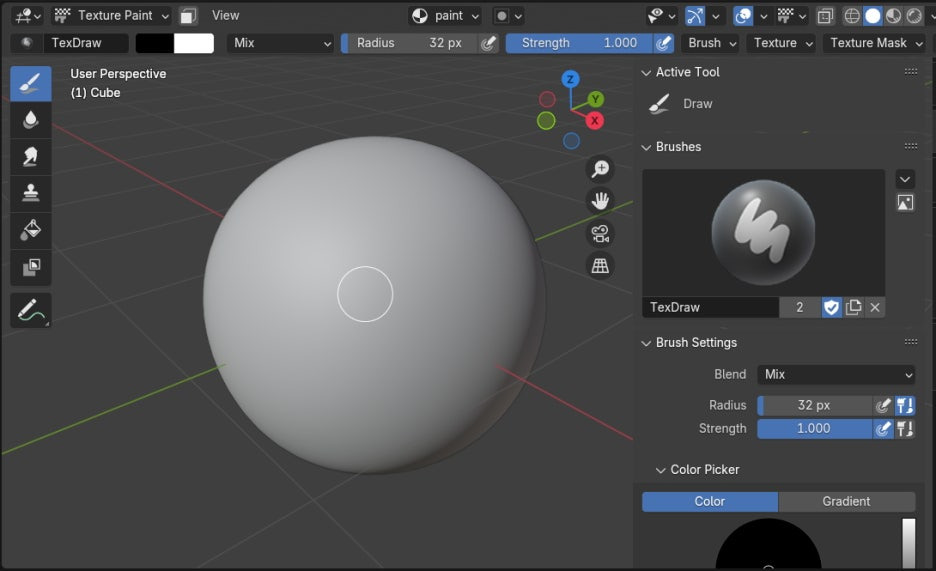
Task: Expand the brush list chevron beside preview
Action: (x=905, y=179)
